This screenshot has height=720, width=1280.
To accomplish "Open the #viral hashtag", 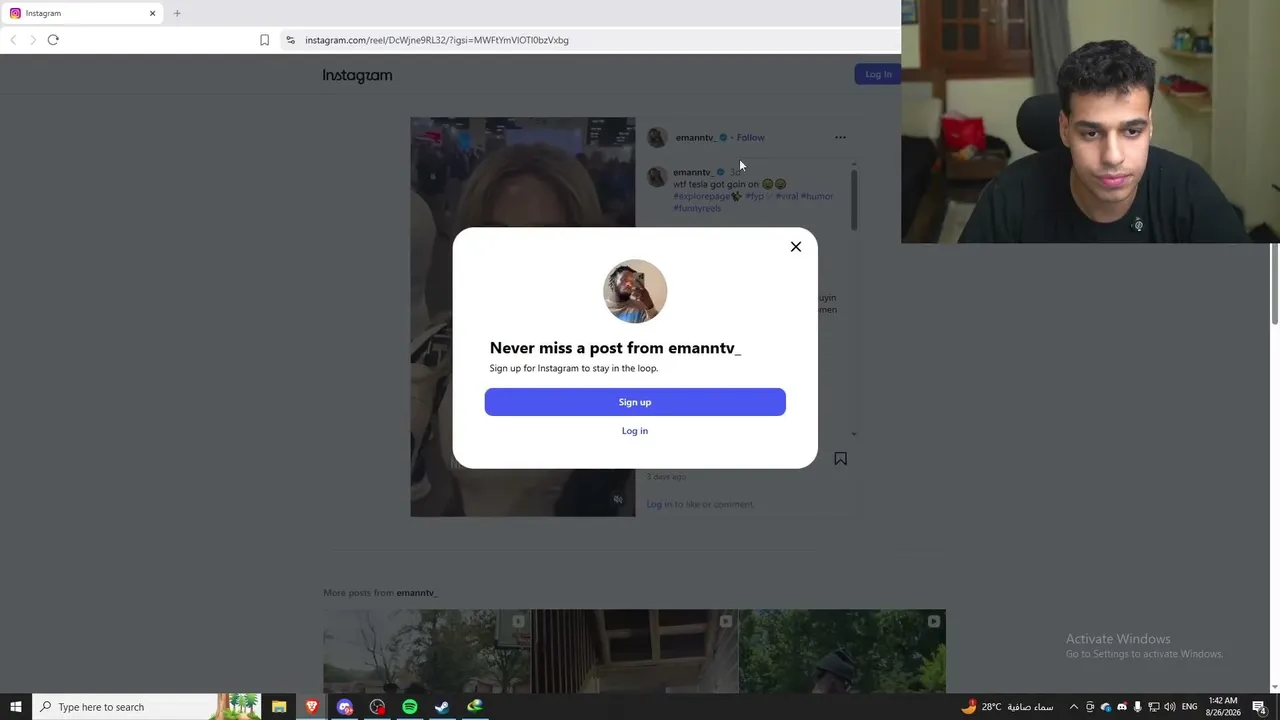I will pos(787,196).
